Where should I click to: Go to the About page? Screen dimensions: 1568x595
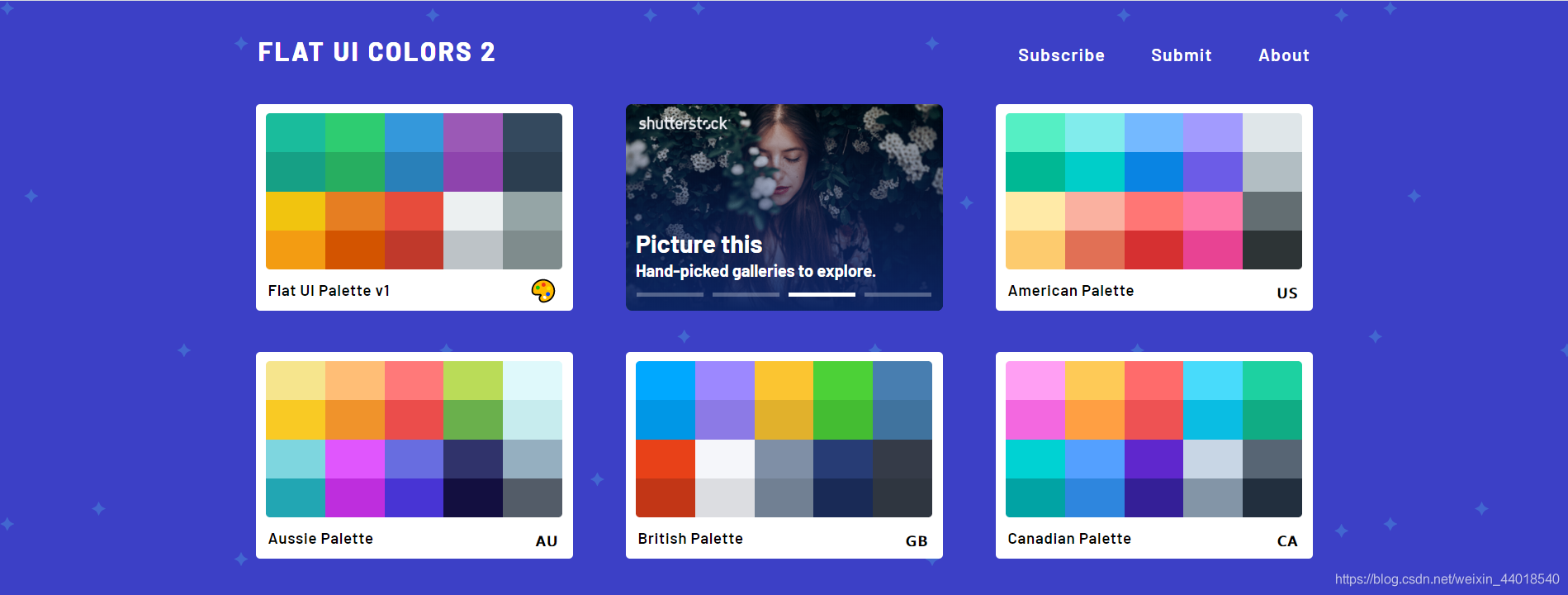[1283, 55]
